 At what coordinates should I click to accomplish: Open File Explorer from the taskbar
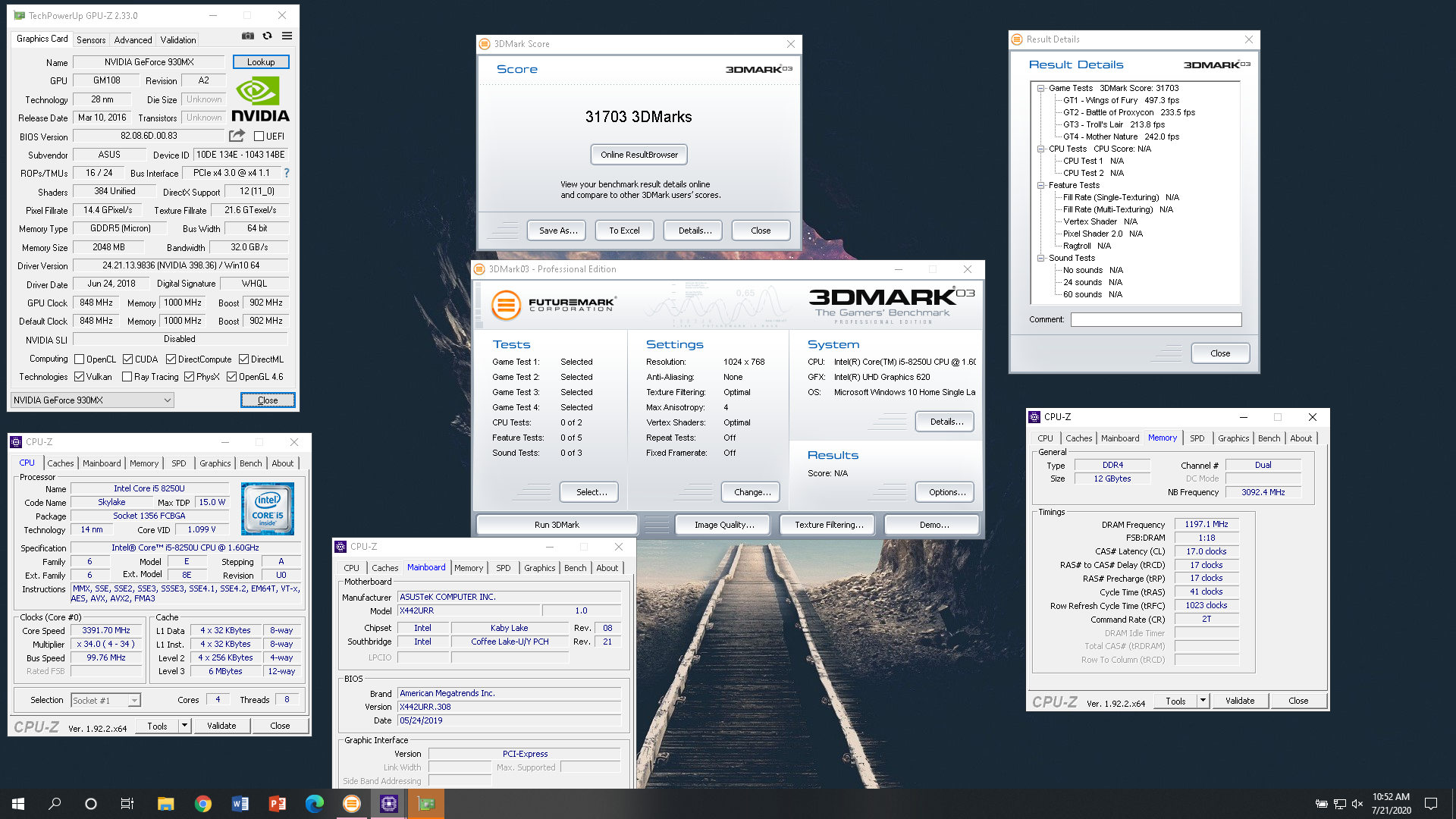click(x=165, y=804)
